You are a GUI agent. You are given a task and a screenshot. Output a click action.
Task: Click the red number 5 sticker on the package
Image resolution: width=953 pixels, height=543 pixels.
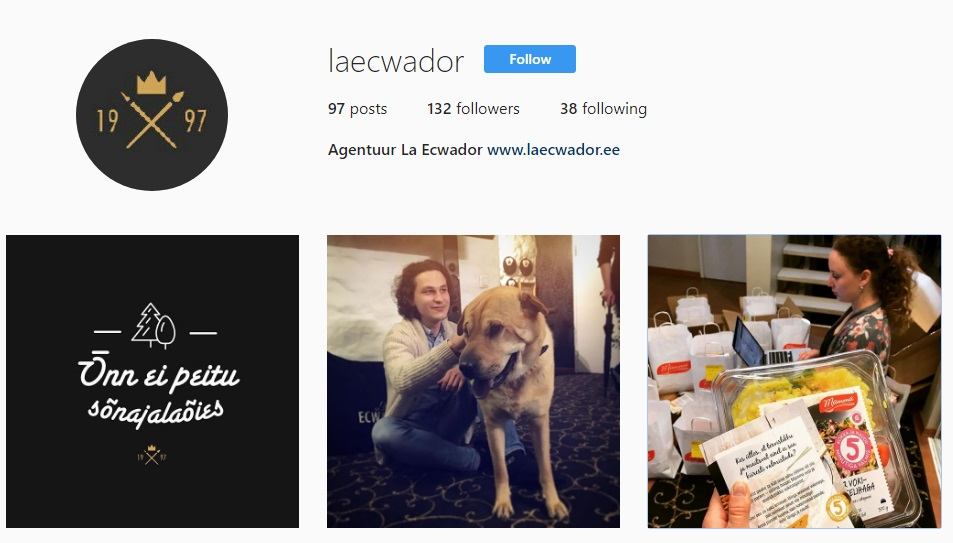pos(852,451)
